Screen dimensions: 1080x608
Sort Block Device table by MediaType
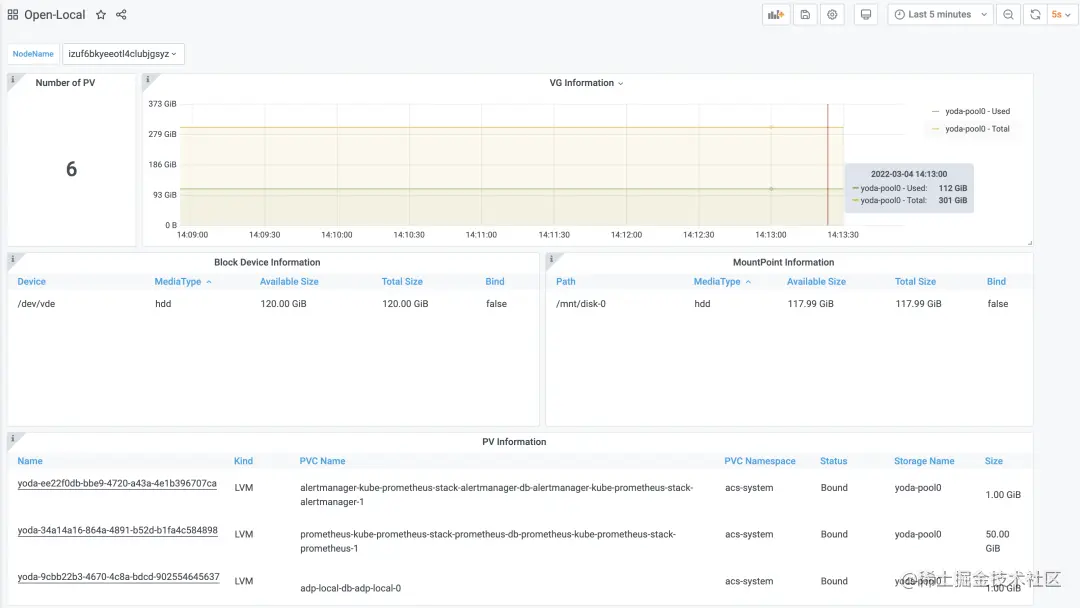pos(183,282)
